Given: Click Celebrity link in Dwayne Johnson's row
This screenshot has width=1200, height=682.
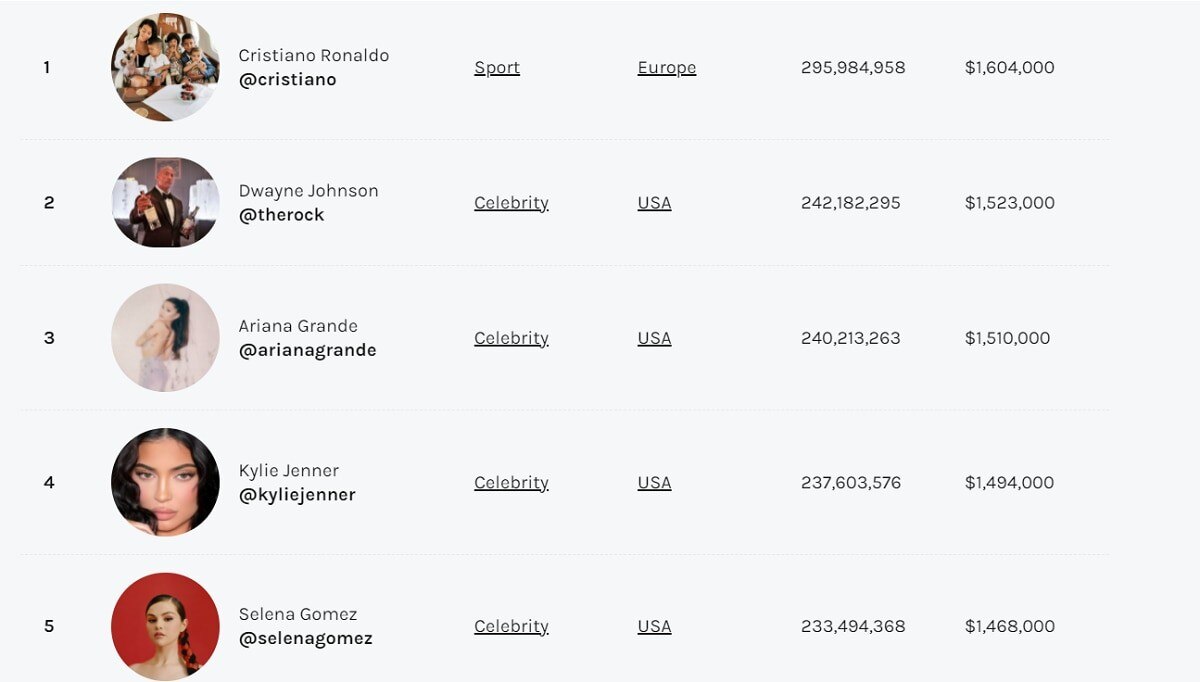Looking at the screenshot, I should (511, 203).
